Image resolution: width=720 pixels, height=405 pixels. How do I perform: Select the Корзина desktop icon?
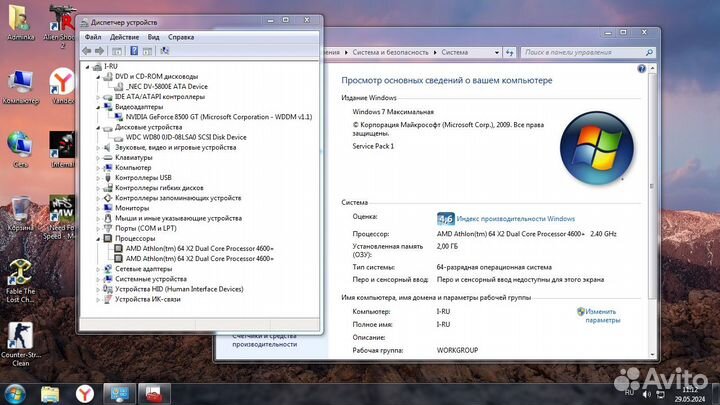coord(20,213)
